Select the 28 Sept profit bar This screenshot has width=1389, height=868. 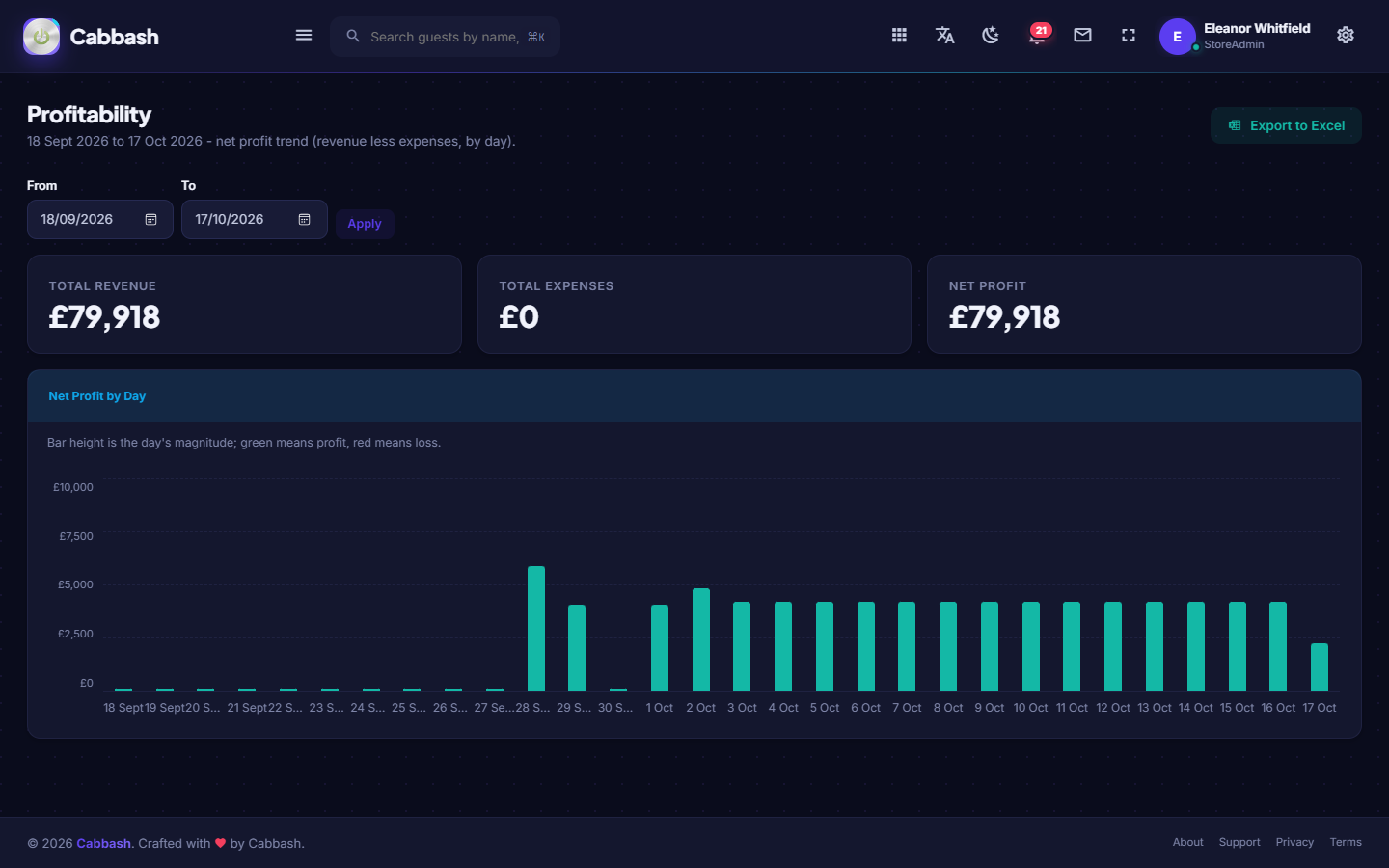536,628
